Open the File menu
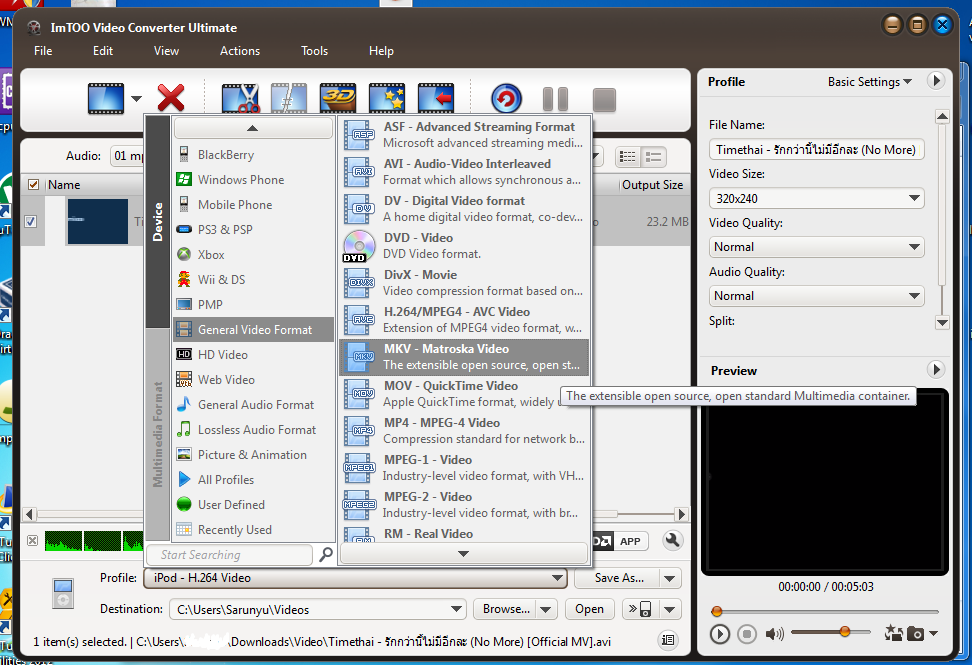972x665 pixels. pos(43,51)
